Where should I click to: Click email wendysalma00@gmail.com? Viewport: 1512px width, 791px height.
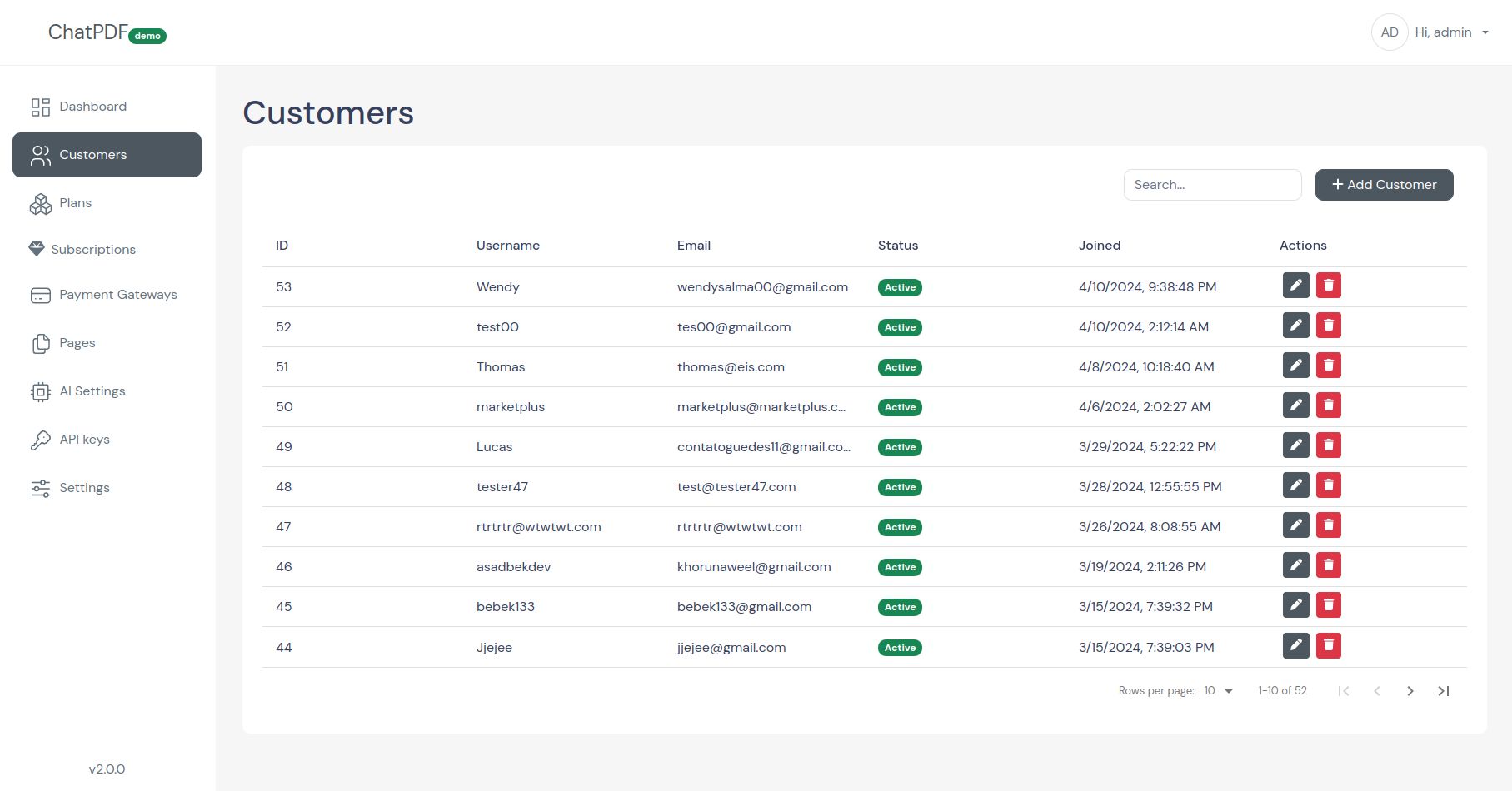tap(762, 287)
